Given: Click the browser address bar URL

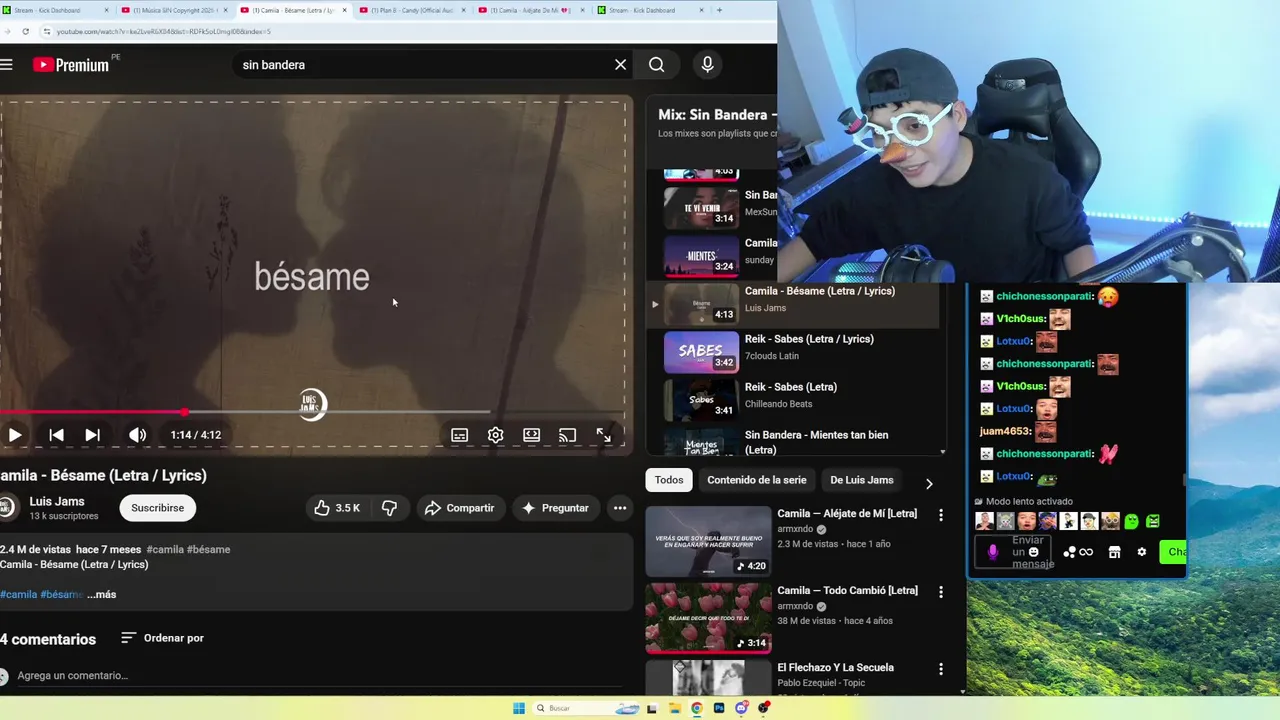Looking at the screenshot, I should coord(163,31).
